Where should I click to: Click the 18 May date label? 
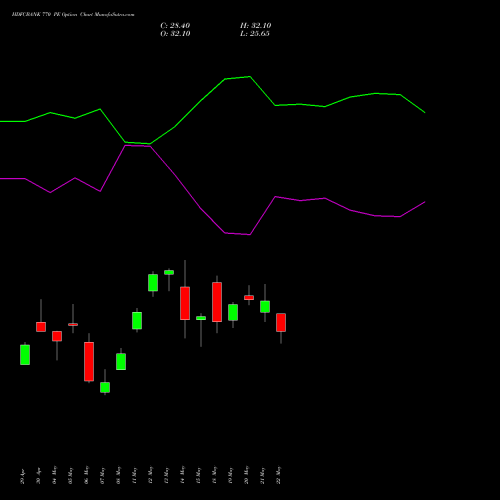click(214, 475)
